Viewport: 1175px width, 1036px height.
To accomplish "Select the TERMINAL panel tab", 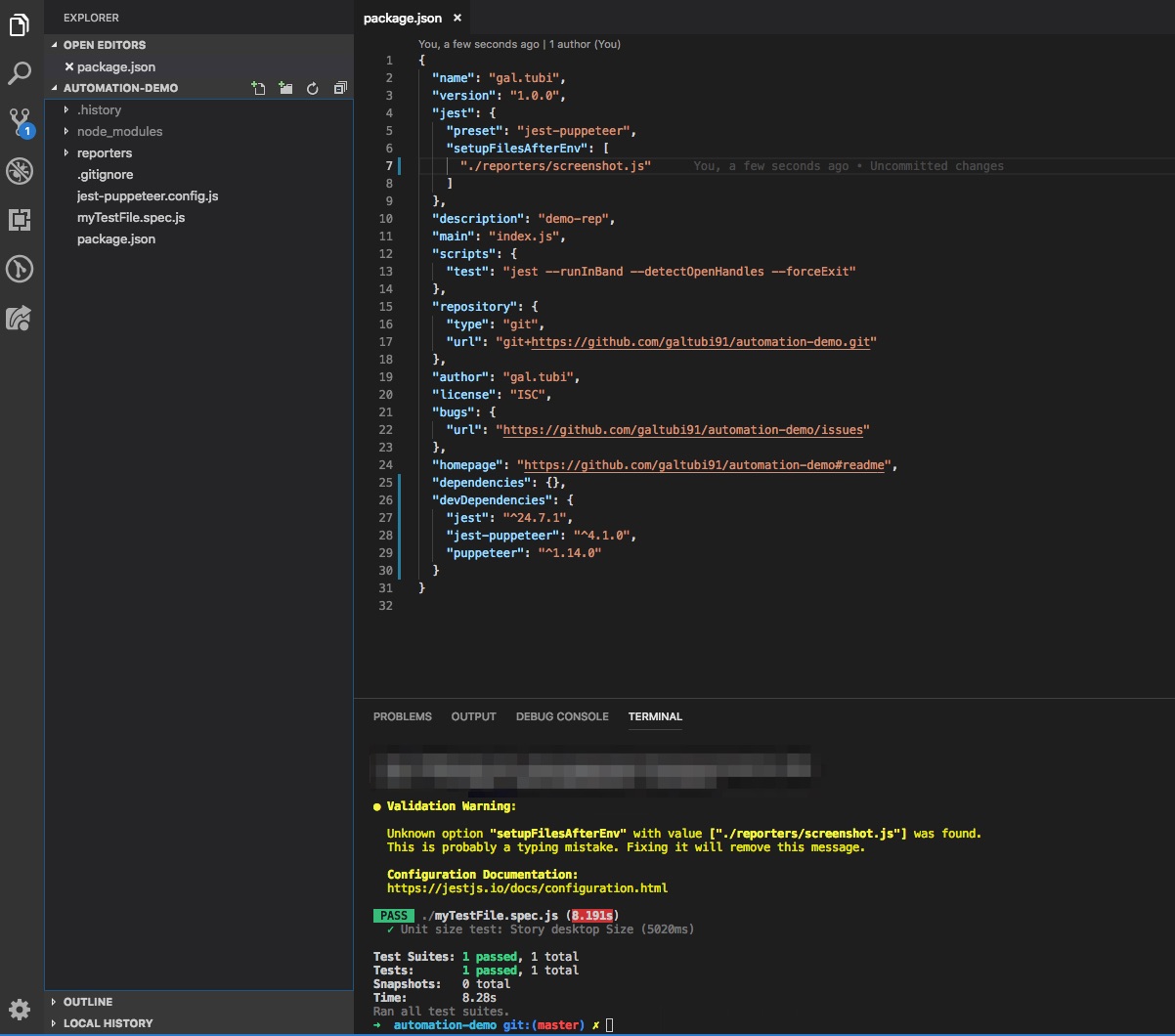I will coord(655,716).
